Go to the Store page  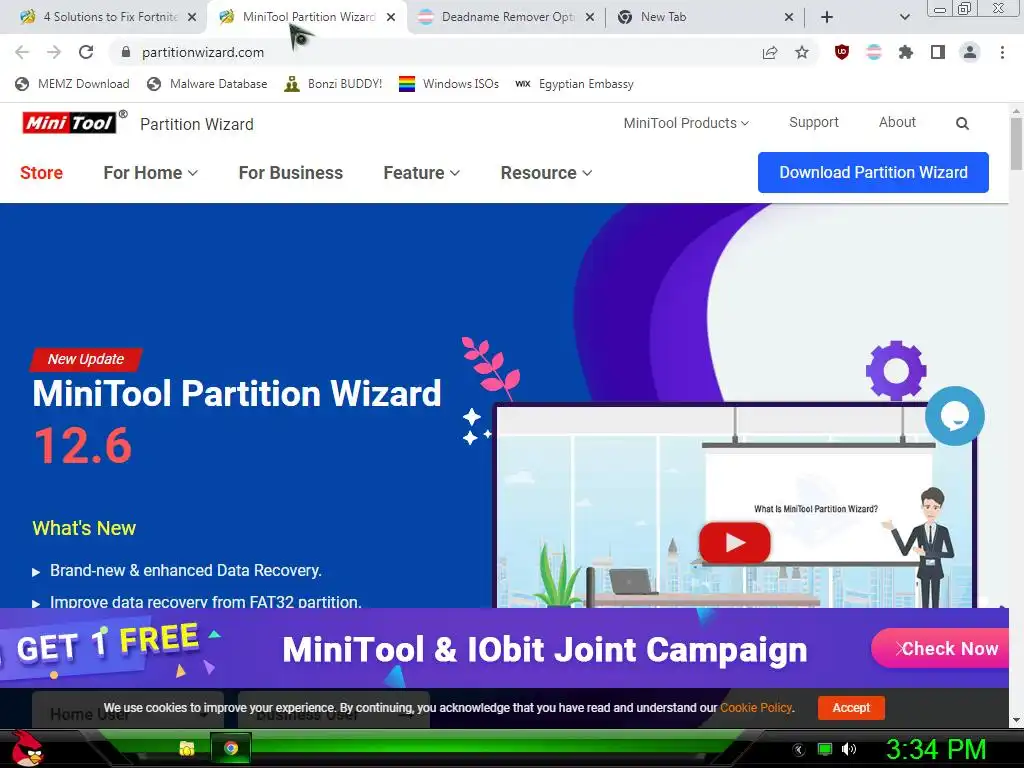pos(41,172)
